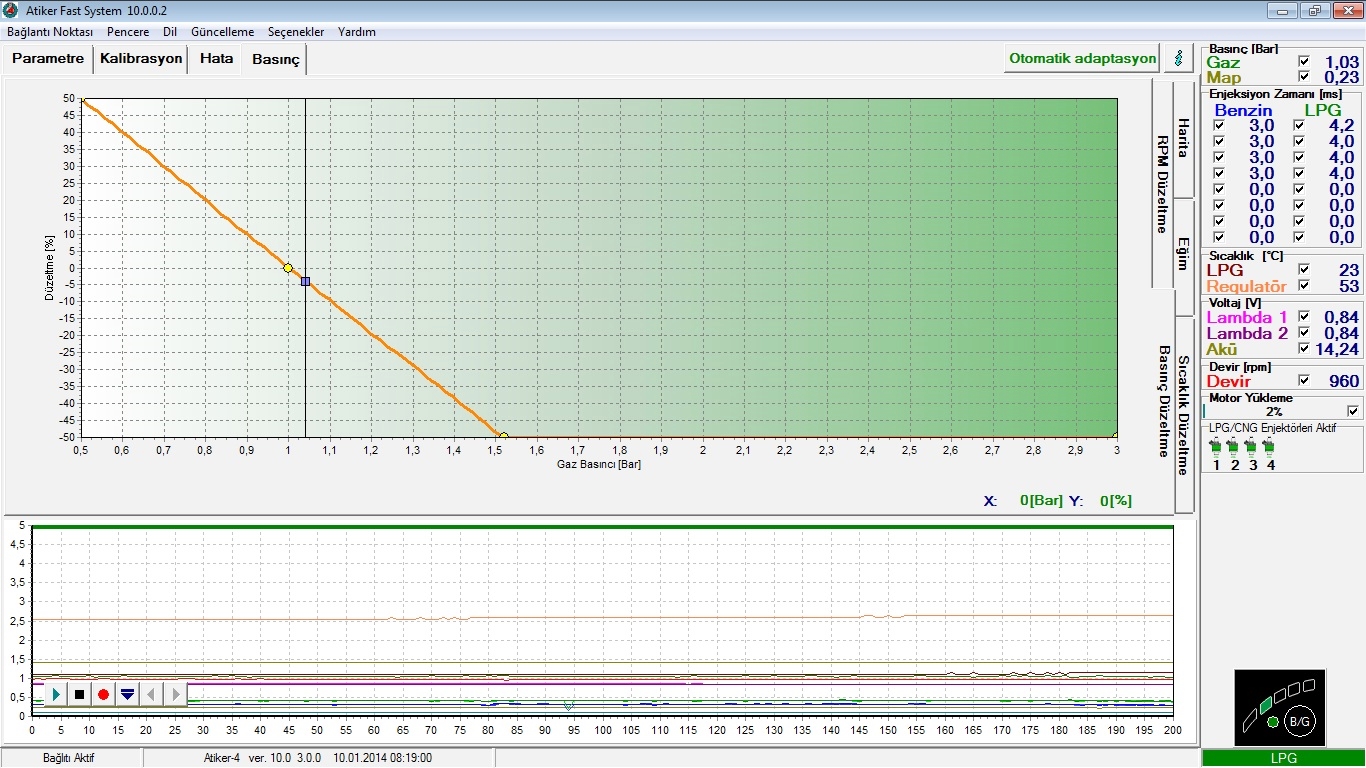This screenshot has width=1366, height=768.
Task: Click the B/G fuel switch button
Action: tap(1299, 721)
